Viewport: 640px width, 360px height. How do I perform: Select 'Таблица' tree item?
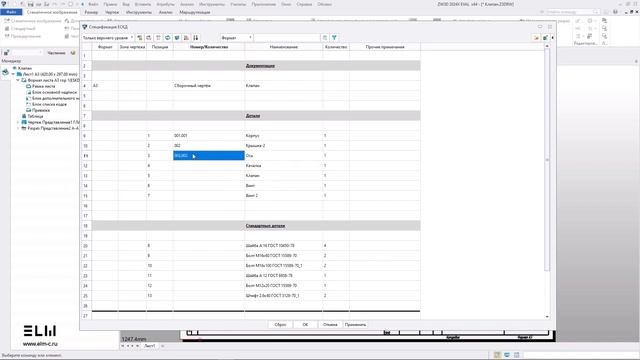35,116
